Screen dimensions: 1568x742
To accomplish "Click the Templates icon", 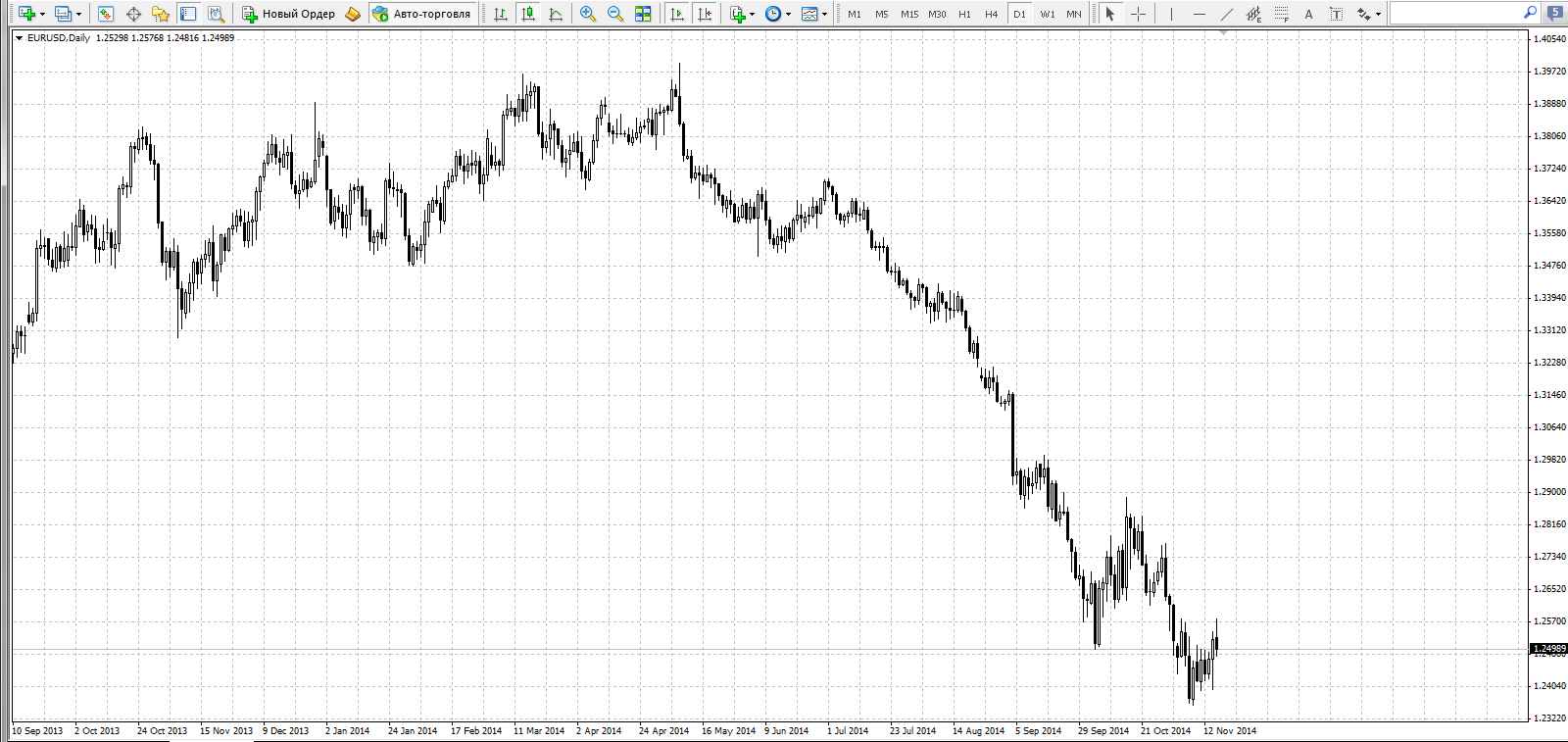I will coord(809,14).
